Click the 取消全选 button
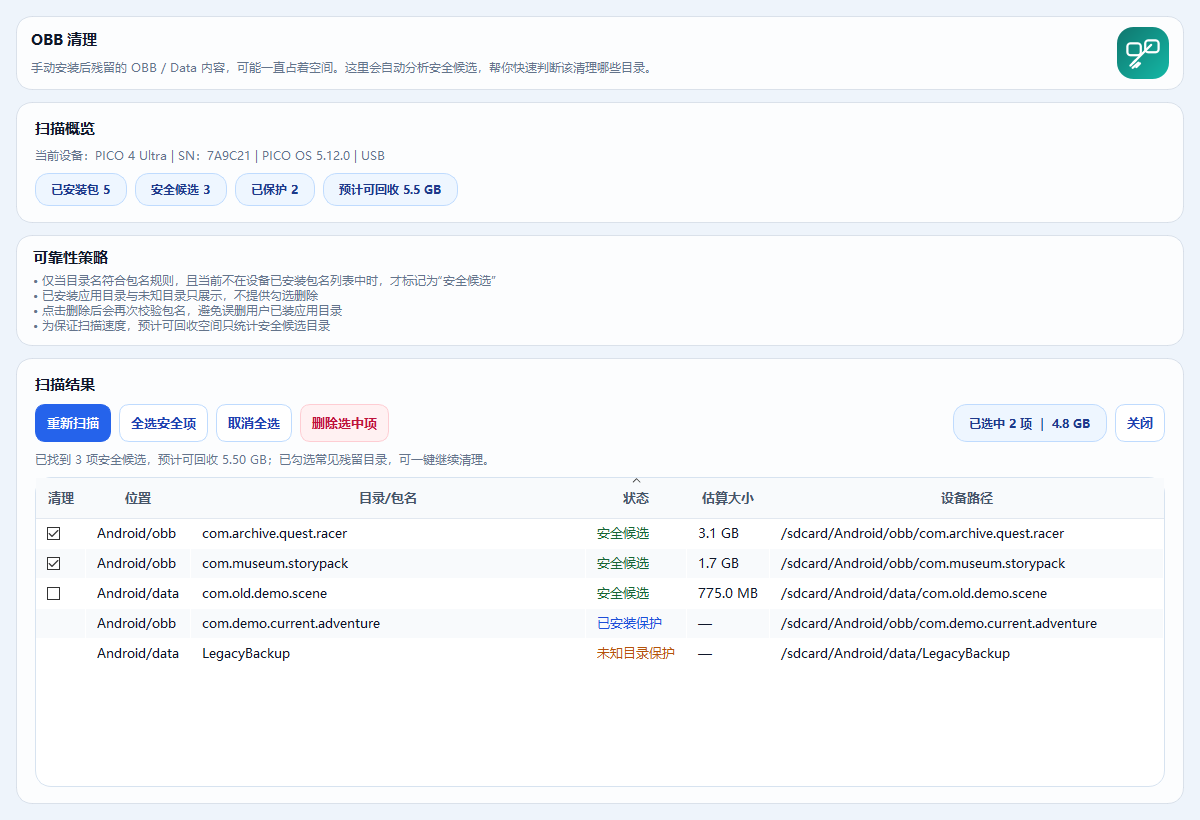 254,423
